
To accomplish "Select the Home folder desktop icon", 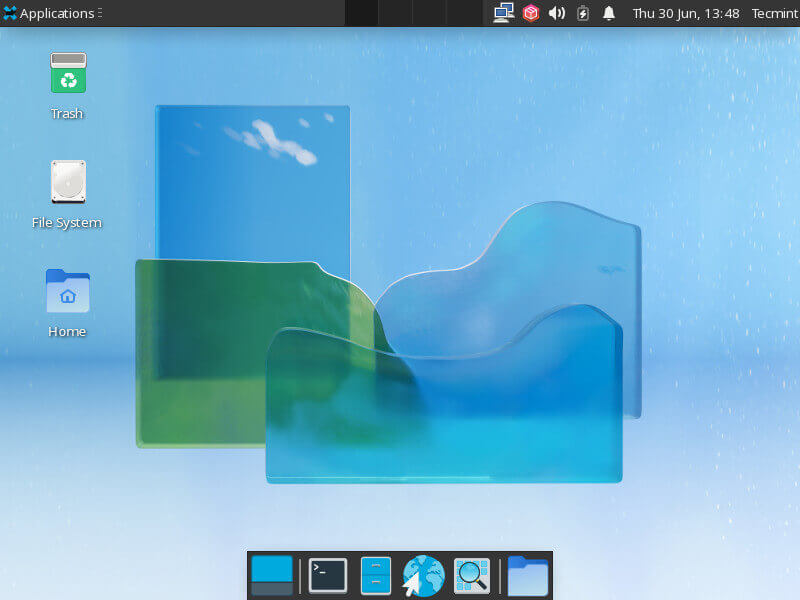I will tap(68, 291).
